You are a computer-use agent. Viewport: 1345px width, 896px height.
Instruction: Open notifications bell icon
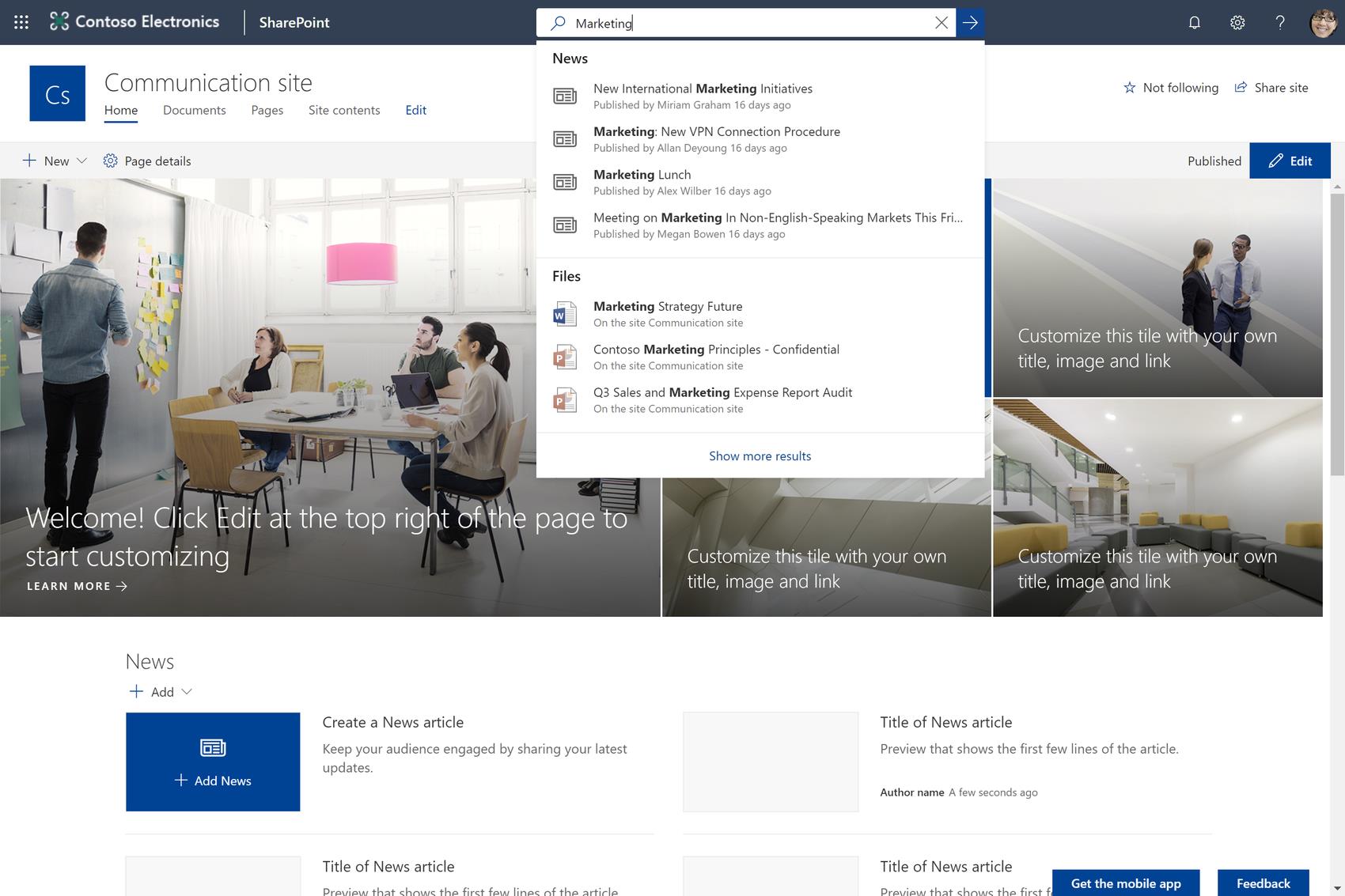click(1195, 22)
